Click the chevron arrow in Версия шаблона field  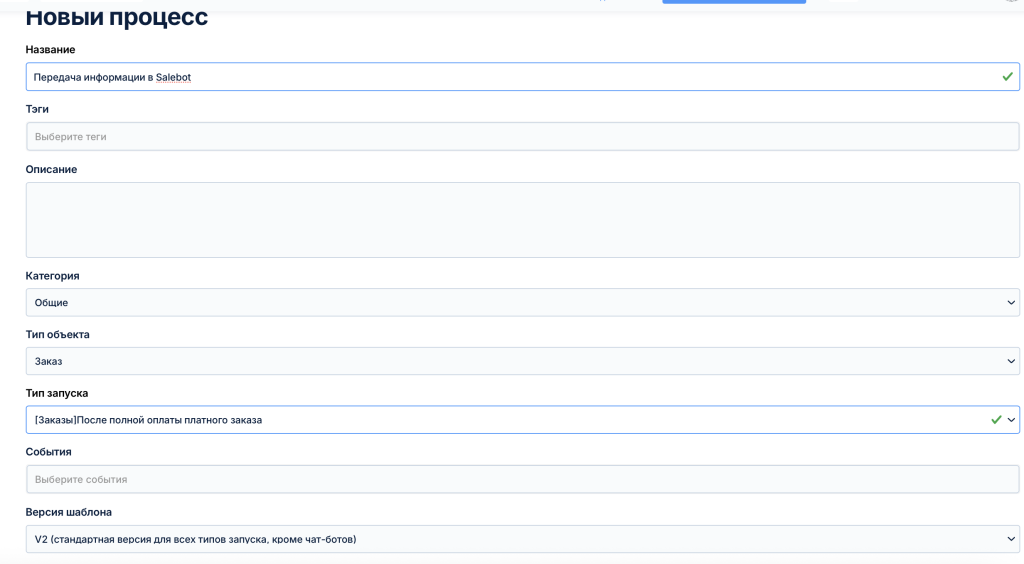tap(1011, 540)
